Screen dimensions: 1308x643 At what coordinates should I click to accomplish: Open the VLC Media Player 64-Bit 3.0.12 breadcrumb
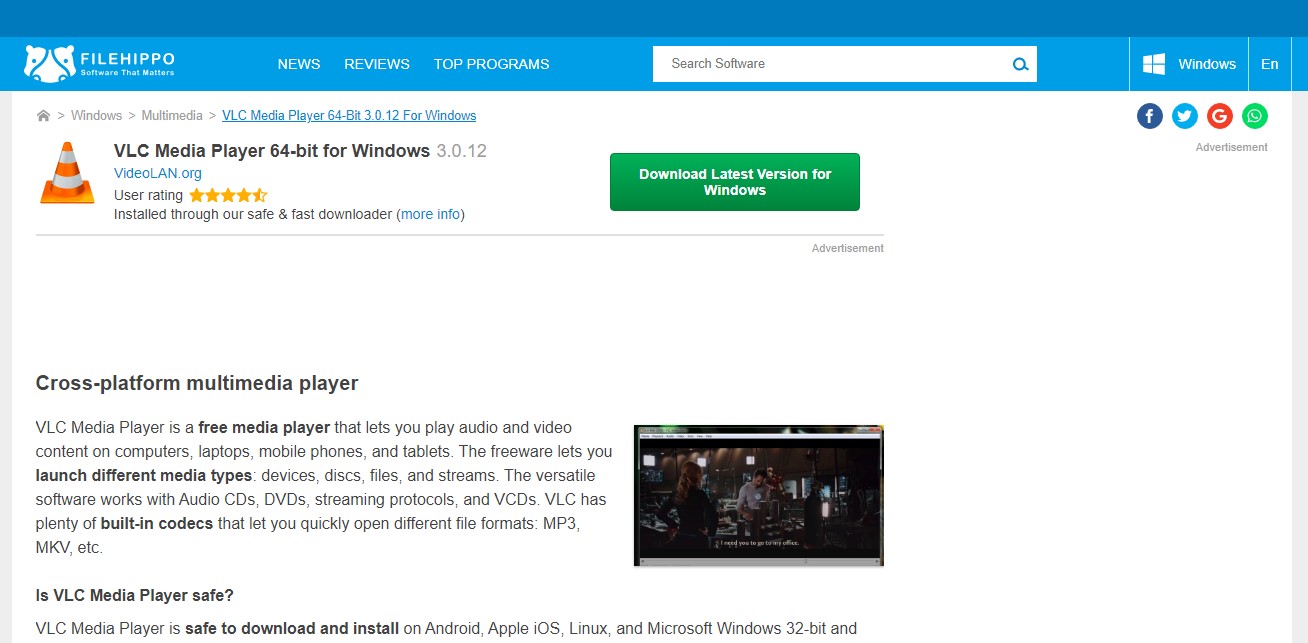coord(349,116)
